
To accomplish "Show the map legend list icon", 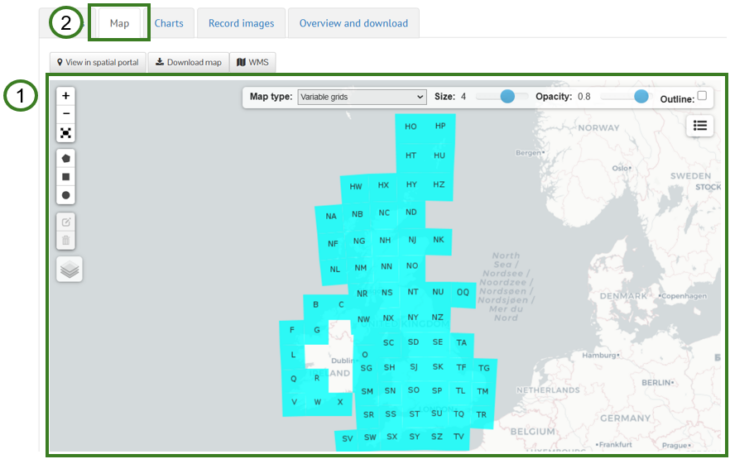I will coord(700,126).
